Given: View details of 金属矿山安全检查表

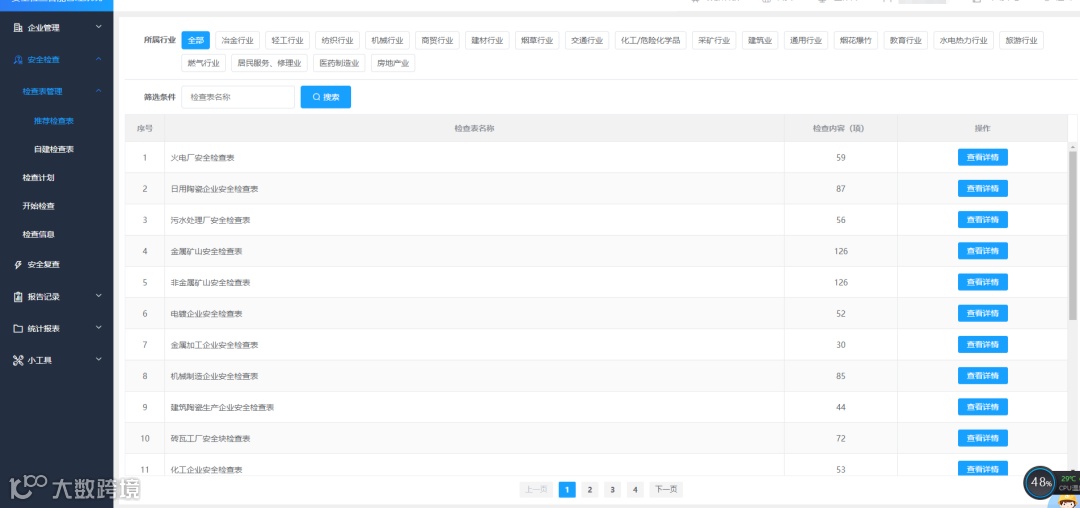Looking at the screenshot, I should click(982, 251).
